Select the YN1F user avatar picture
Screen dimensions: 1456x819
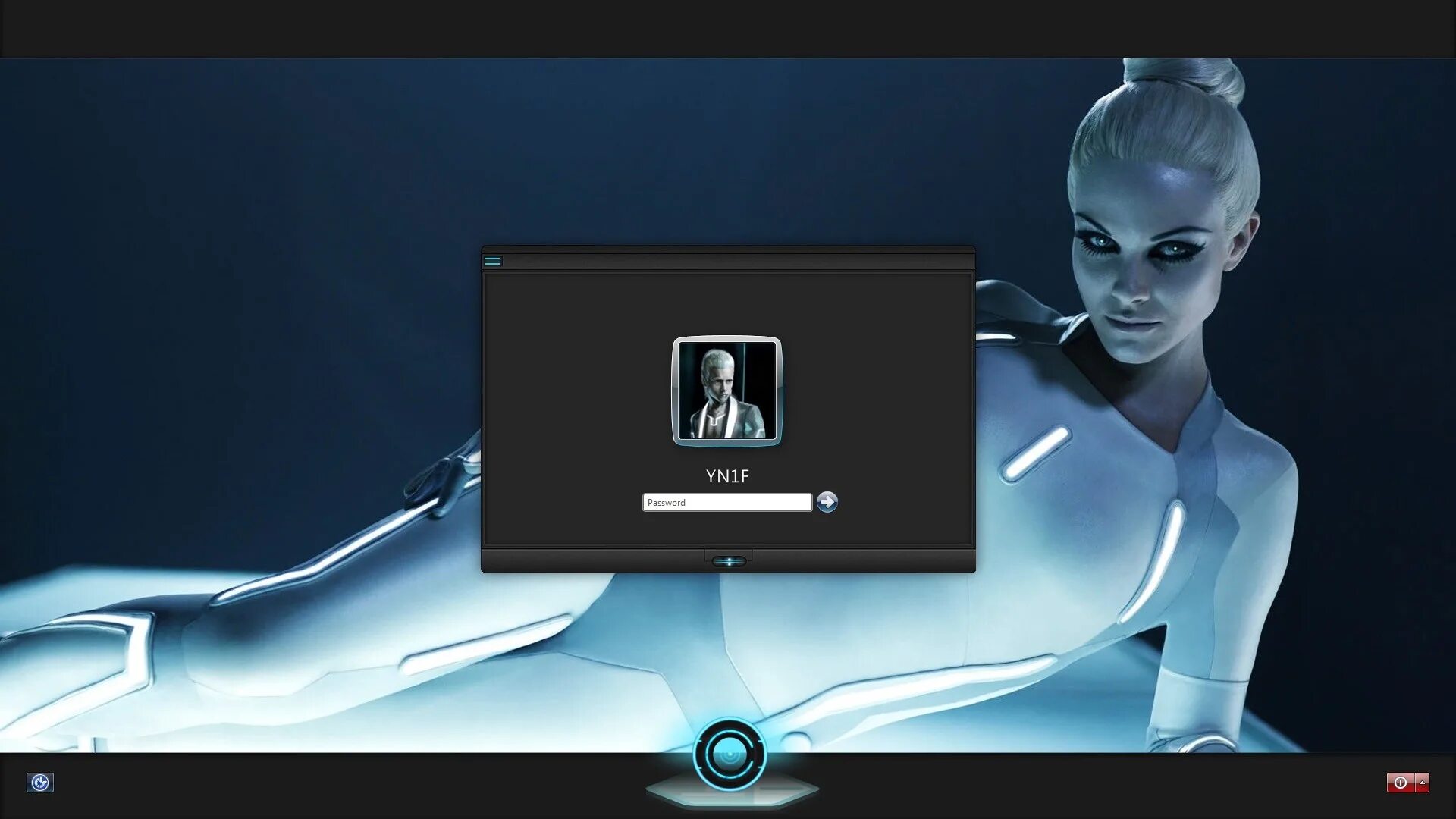click(x=726, y=391)
